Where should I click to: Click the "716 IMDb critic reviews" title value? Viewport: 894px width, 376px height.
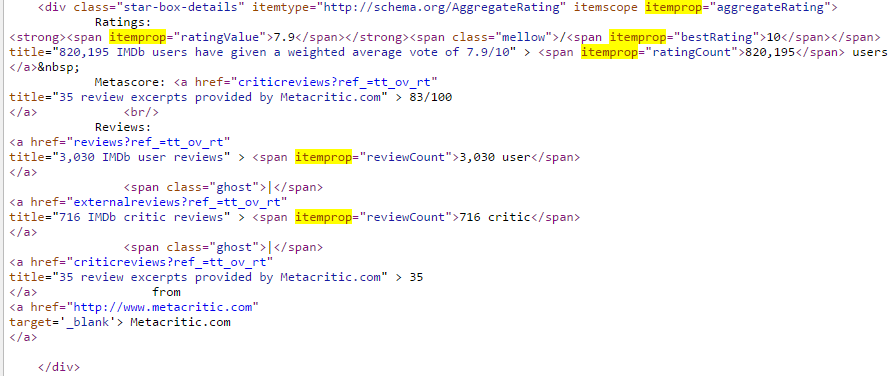tap(141, 217)
